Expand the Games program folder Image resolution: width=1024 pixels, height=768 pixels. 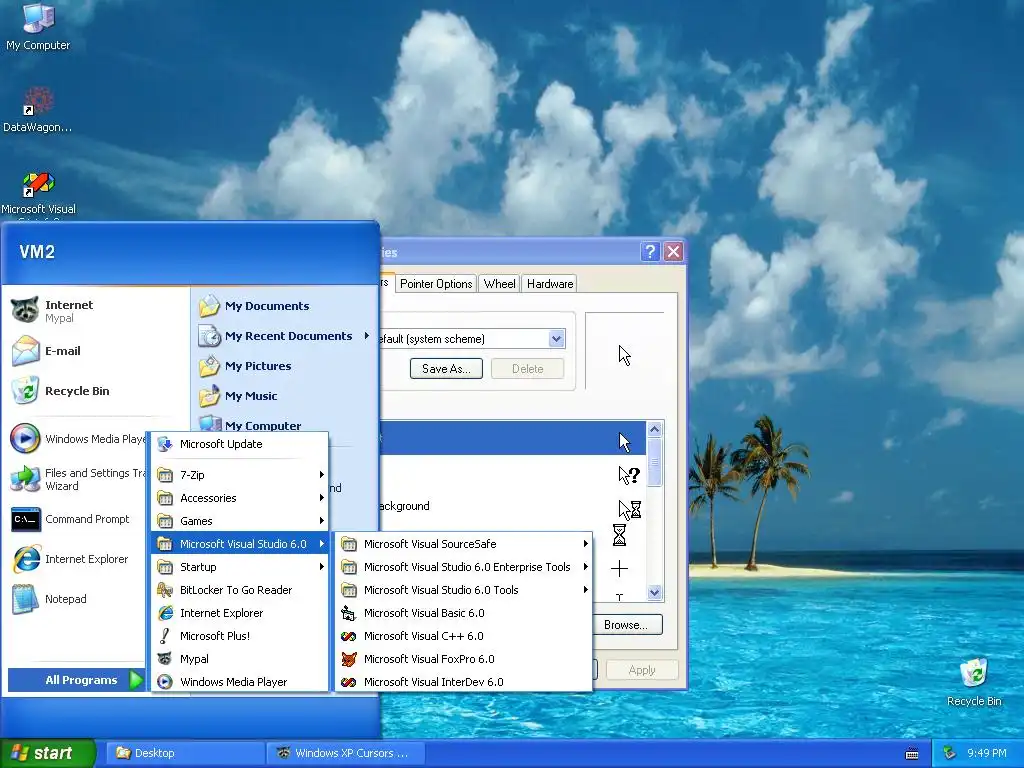click(x=240, y=520)
